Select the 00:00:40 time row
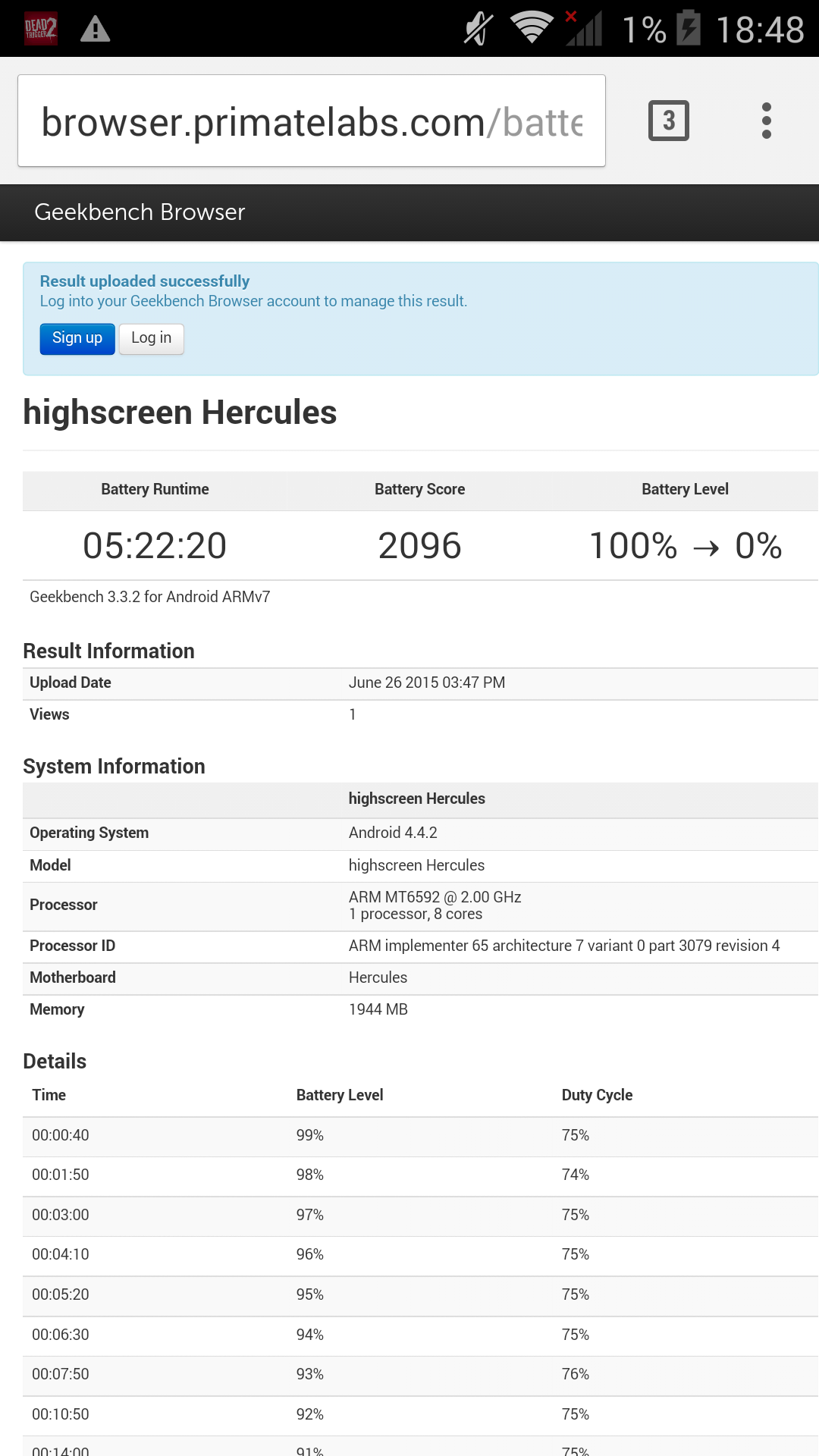The height and width of the screenshot is (1456, 819). [x=420, y=1136]
